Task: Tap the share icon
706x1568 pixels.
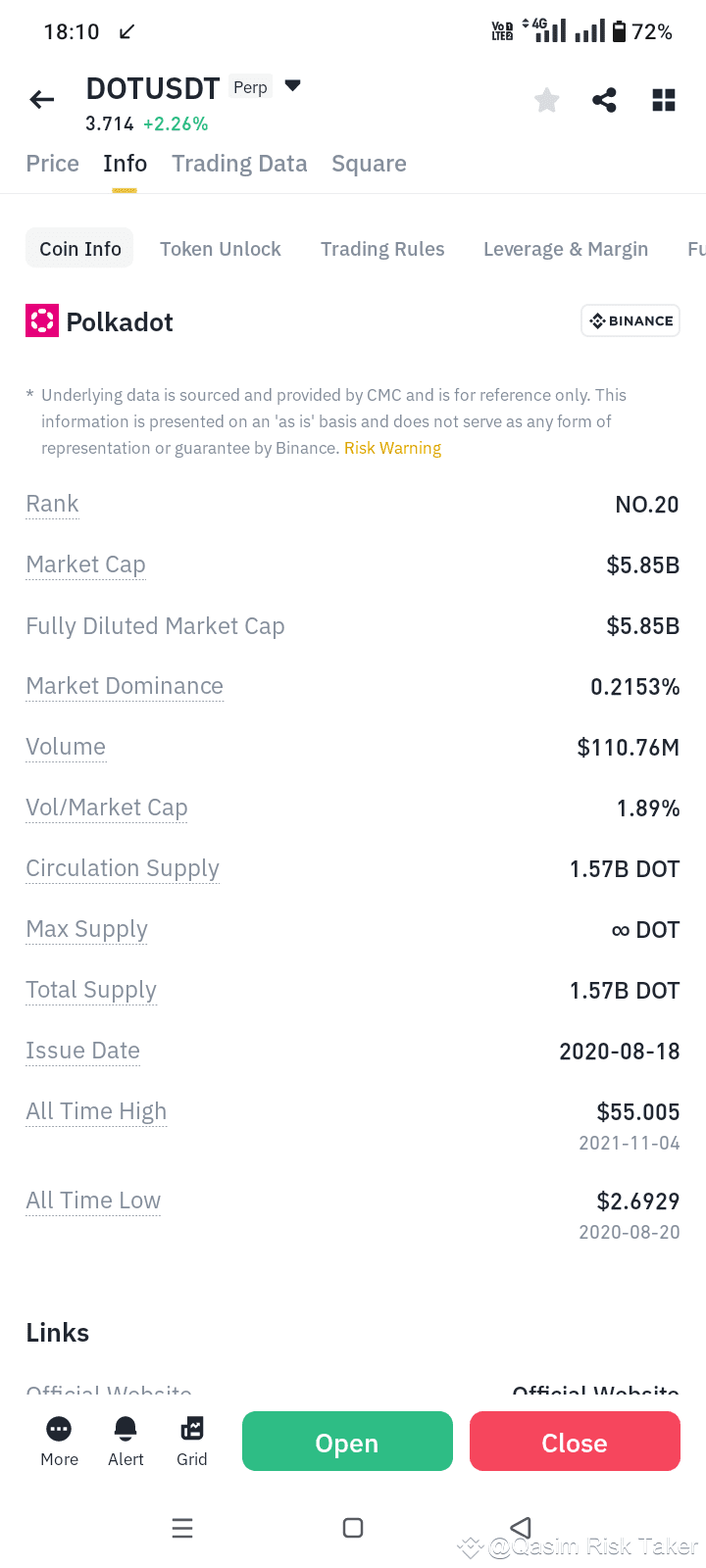Action: pyautogui.click(x=605, y=100)
